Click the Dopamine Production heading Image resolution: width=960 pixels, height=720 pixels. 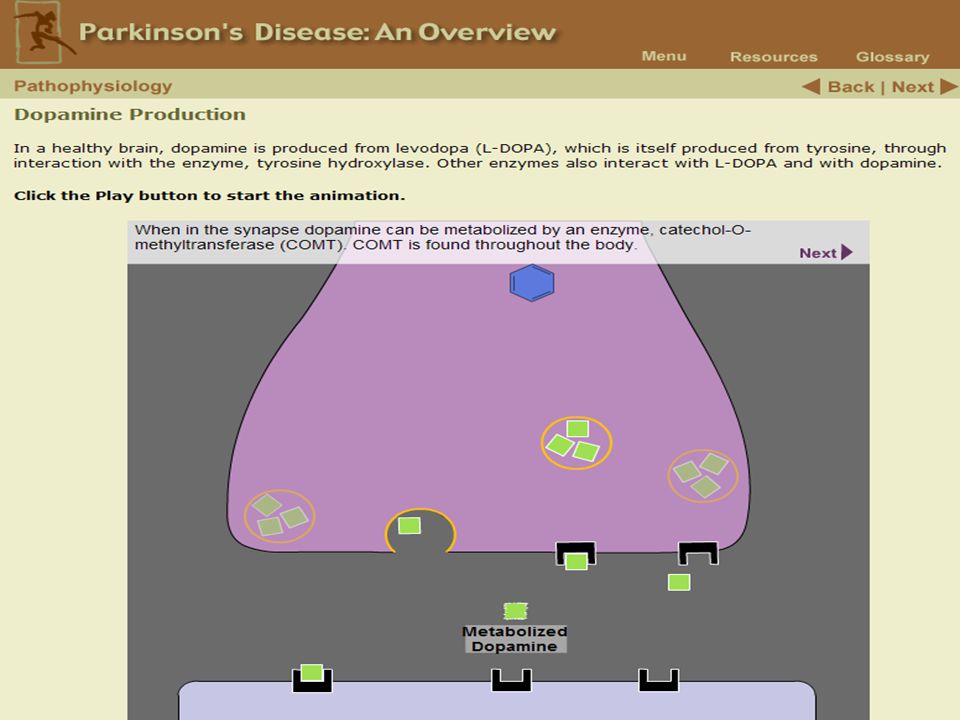click(x=130, y=114)
